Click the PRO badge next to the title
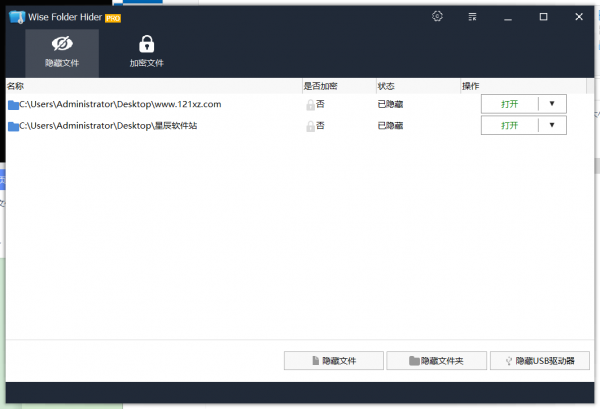This screenshot has height=409, width=600. tap(113, 18)
